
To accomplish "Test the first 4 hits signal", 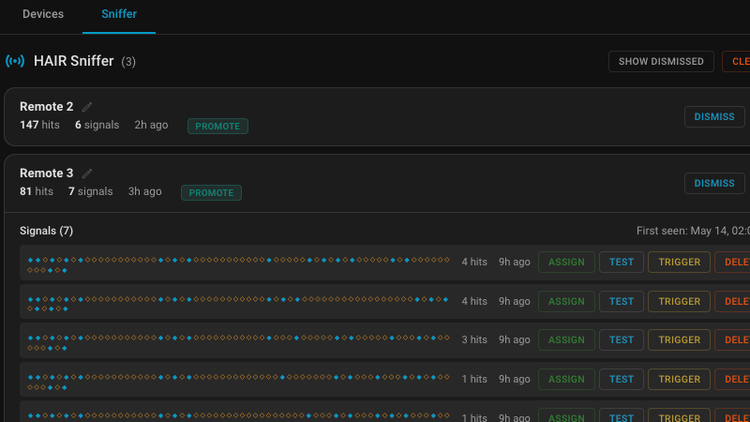I will pyautogui.click(x=621, y=262).
